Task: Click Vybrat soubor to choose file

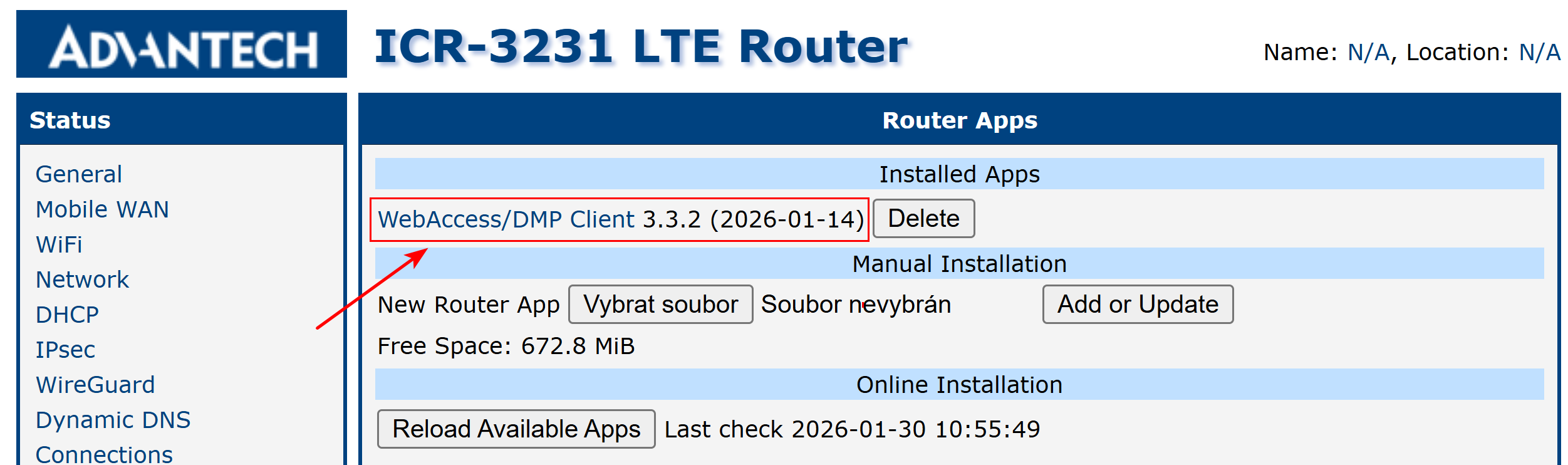Action: coord(660,304)
